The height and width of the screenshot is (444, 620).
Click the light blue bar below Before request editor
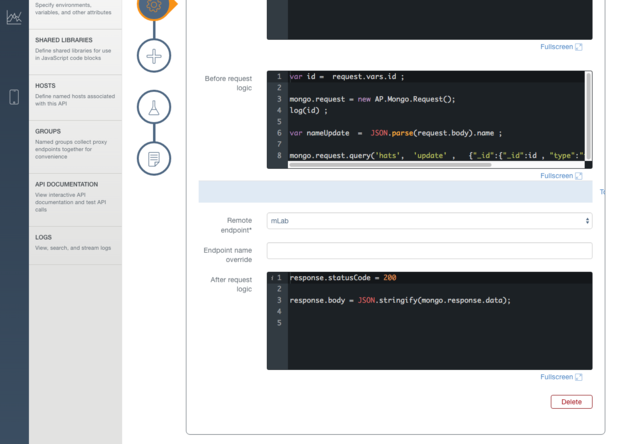coord(395,192)
